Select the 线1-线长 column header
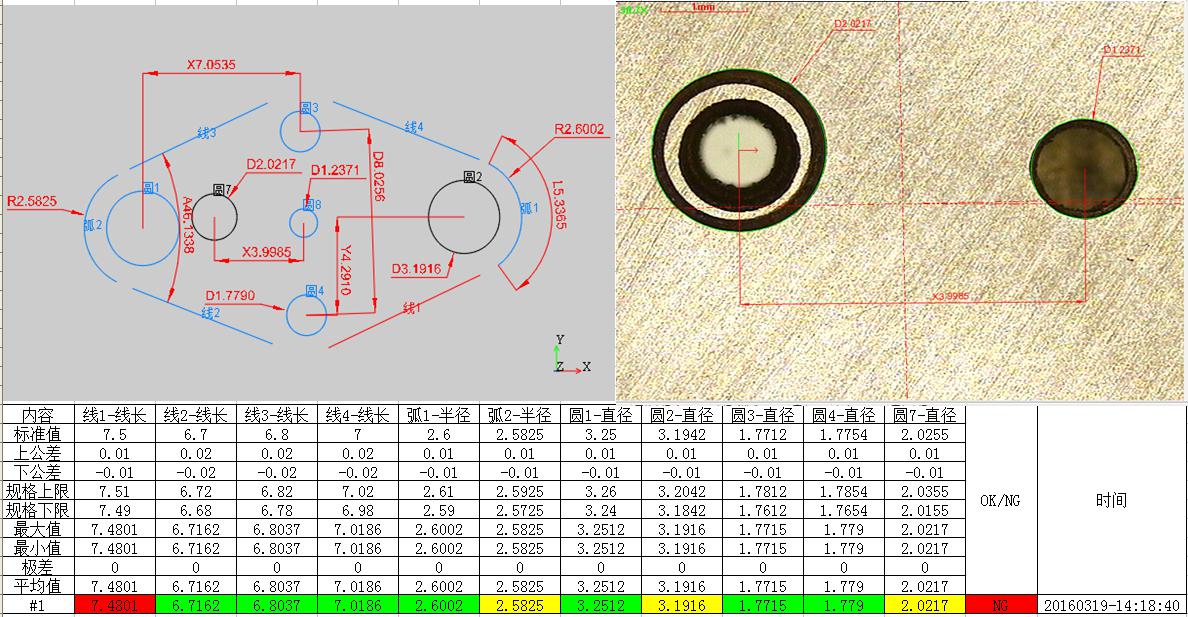The width and height of the screenshot is (1188, 617). point(115,415)
